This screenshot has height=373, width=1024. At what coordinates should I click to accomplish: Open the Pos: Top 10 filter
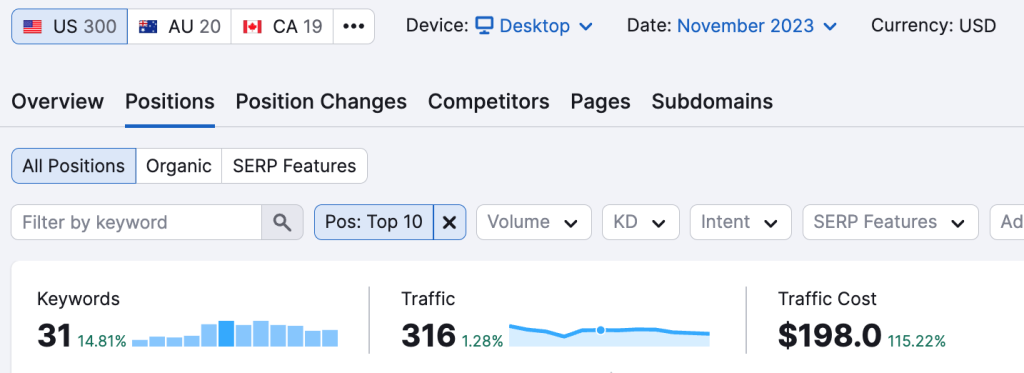click(374, 222)
